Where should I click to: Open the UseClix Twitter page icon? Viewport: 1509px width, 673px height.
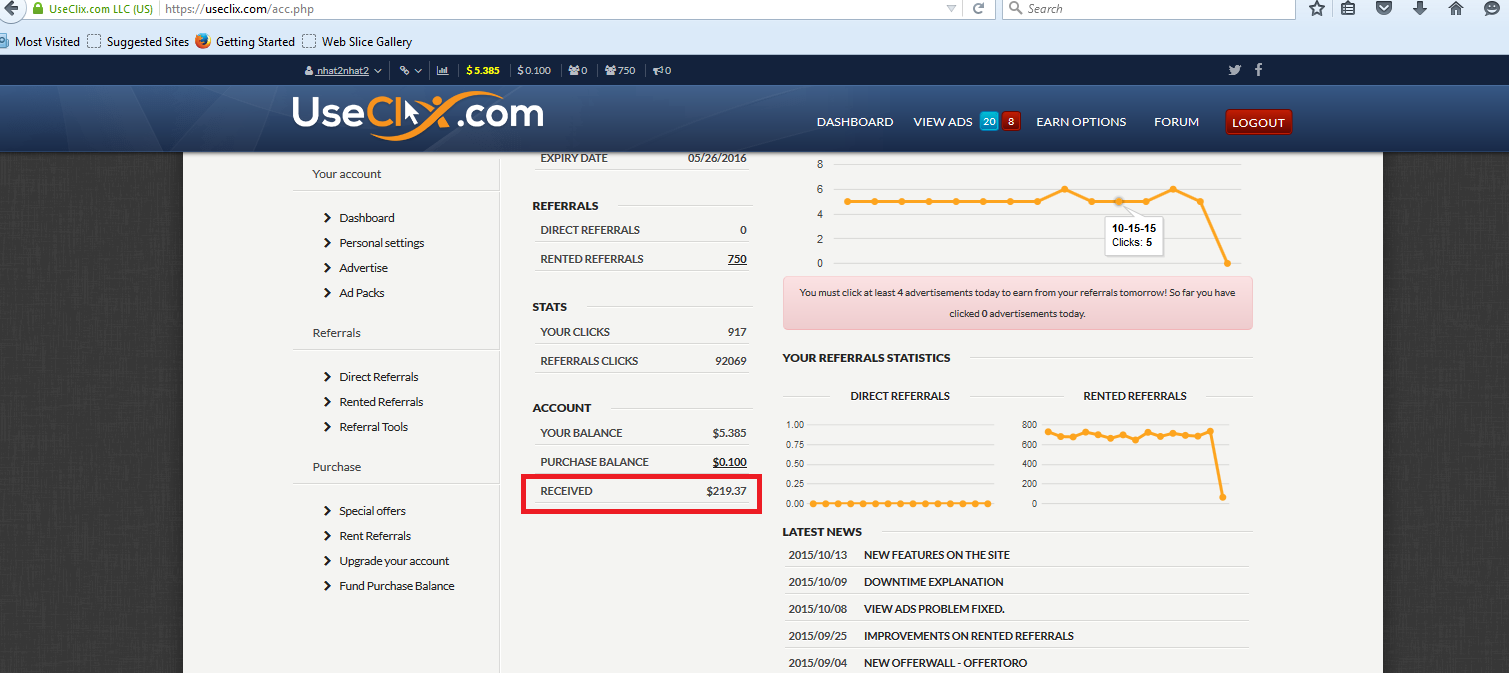coord(1235,70)
